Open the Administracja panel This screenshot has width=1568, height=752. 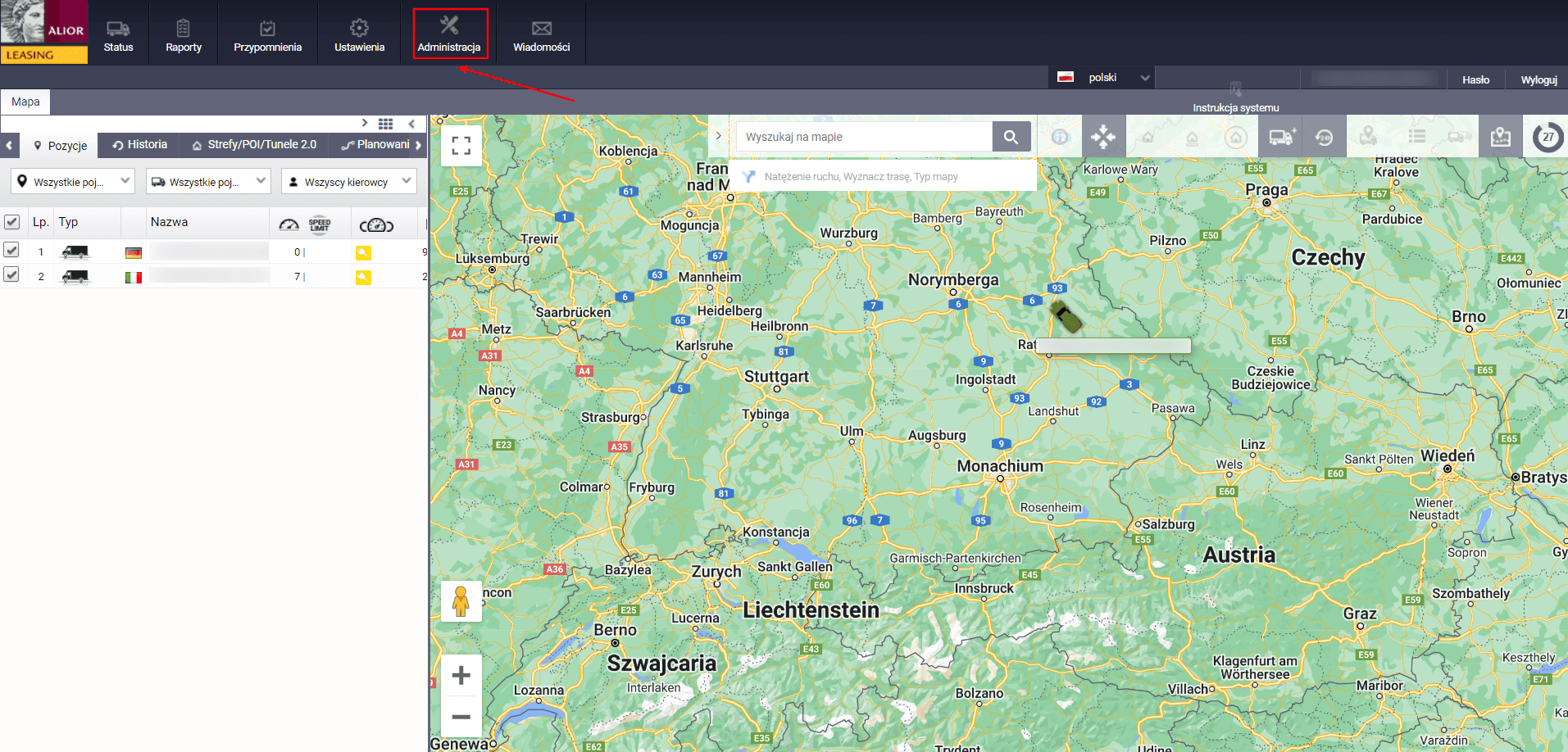click(449, 34)
